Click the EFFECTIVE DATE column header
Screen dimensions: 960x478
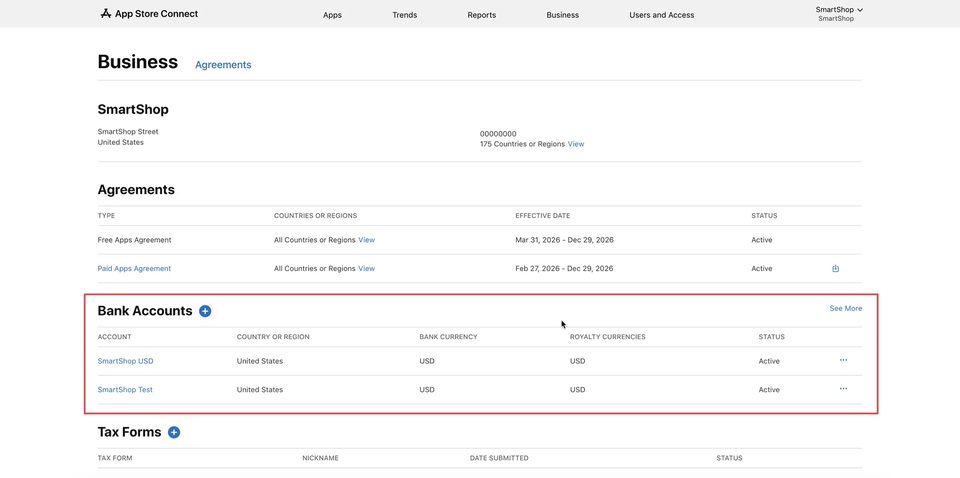pyautogui.click(x=542, y=216)
